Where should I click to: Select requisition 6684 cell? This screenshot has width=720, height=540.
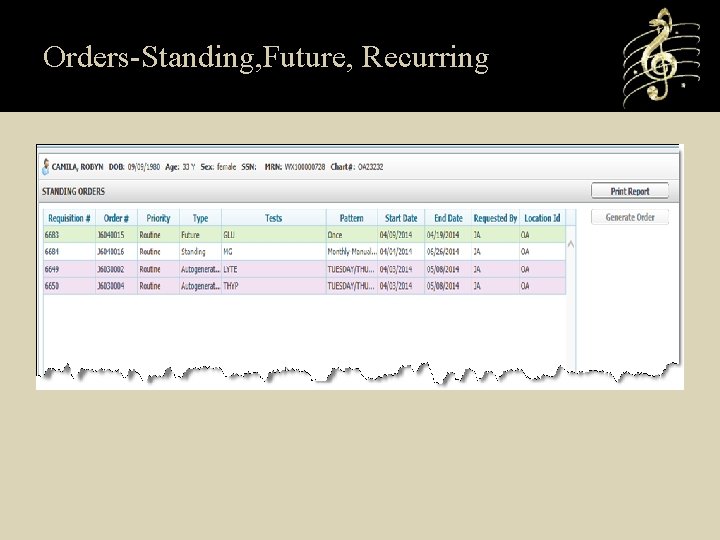coord(69,252)
